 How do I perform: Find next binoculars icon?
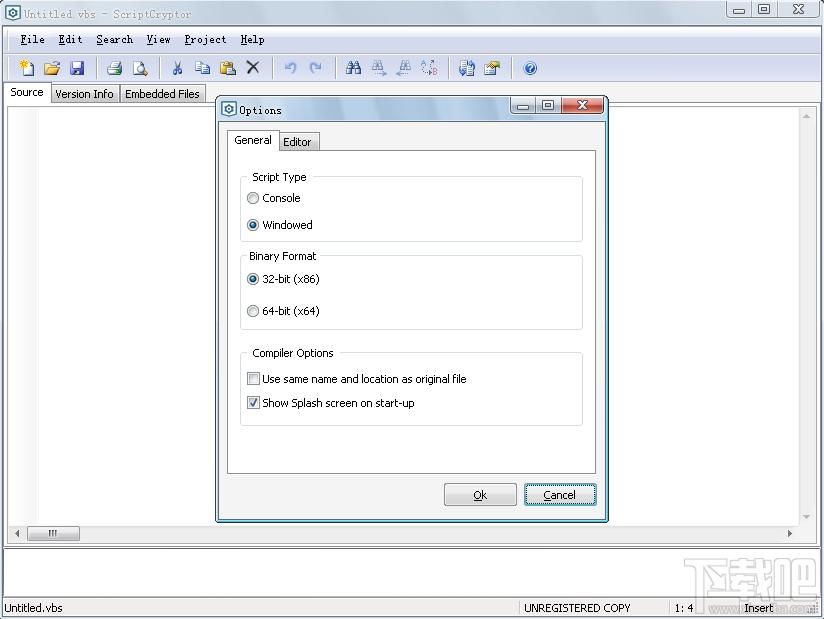[x=378, y=68]
